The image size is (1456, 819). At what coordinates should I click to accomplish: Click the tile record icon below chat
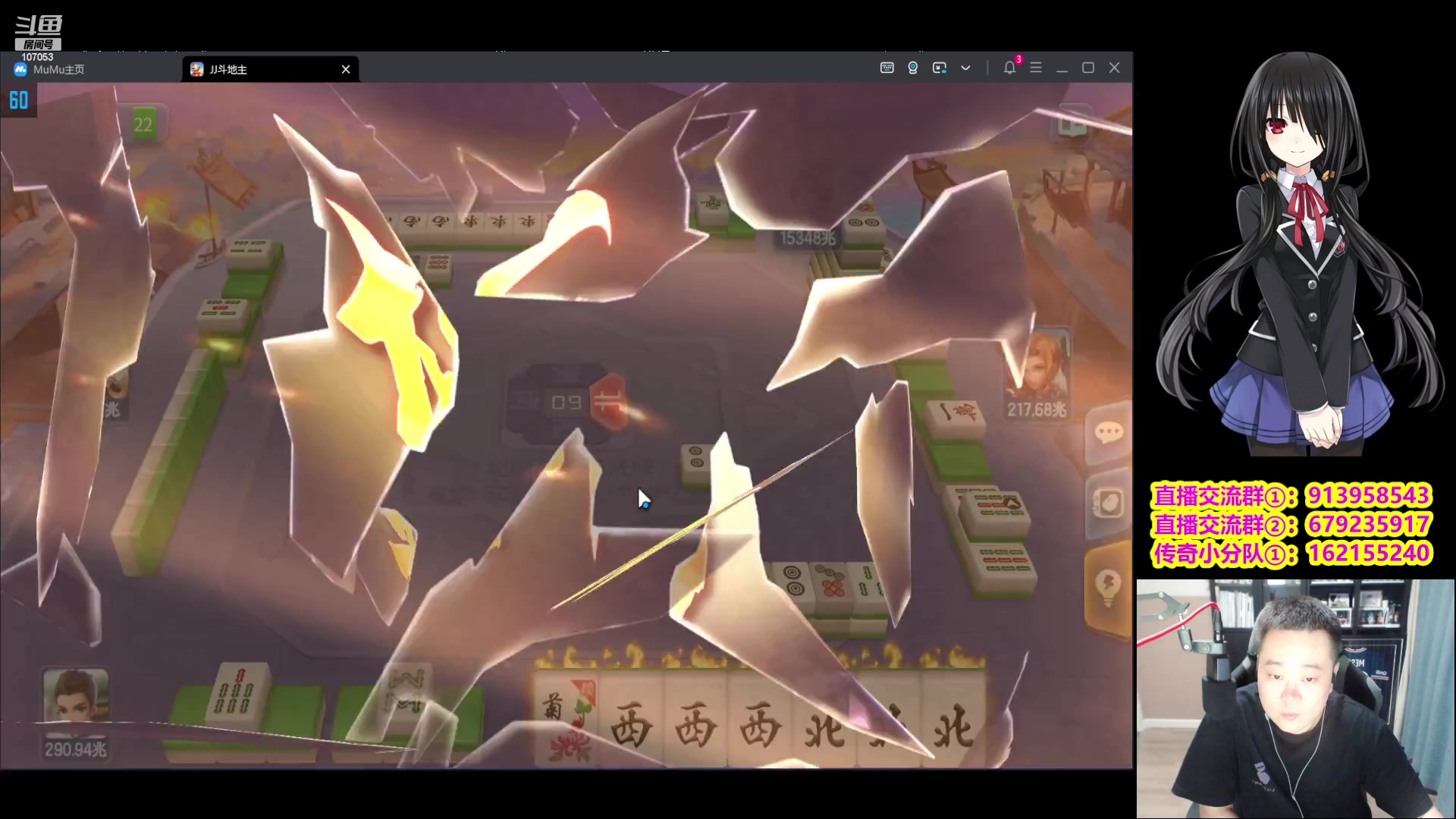[x=1109, y=502]
